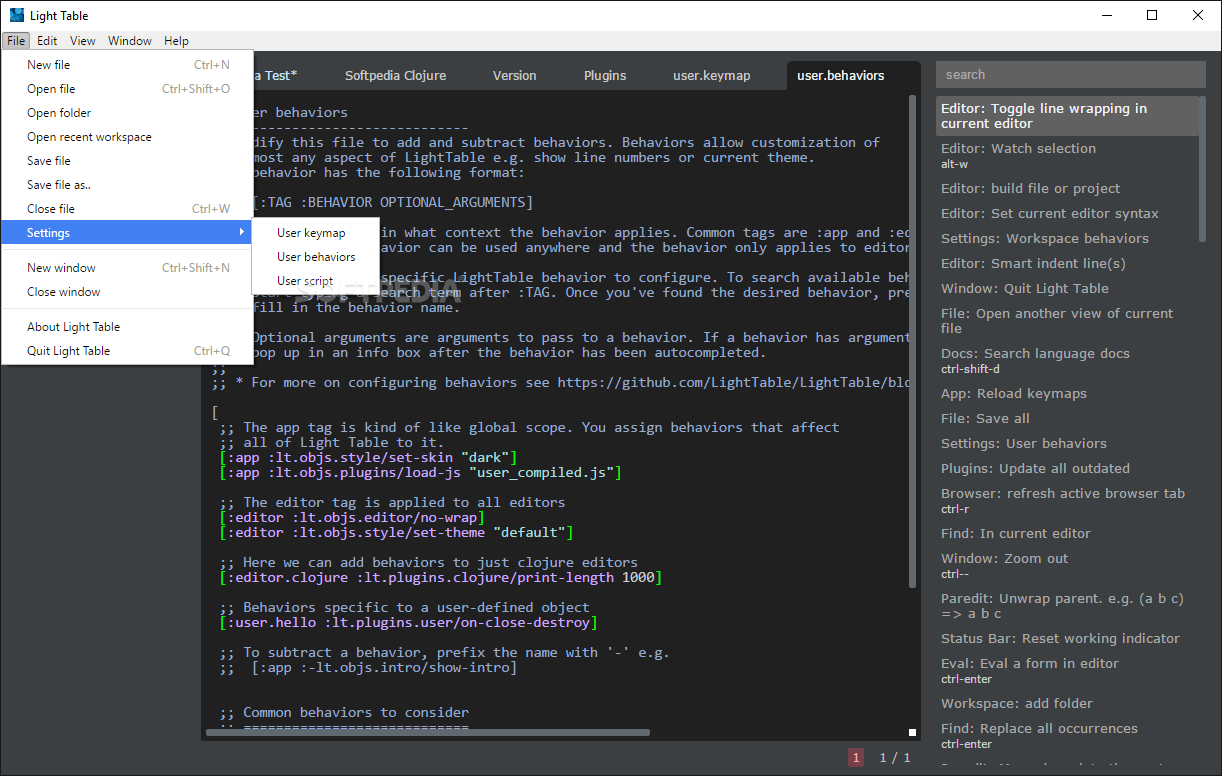
Task: Run Eval: Eval a form in editor
Action: (x=1068, y=670)
